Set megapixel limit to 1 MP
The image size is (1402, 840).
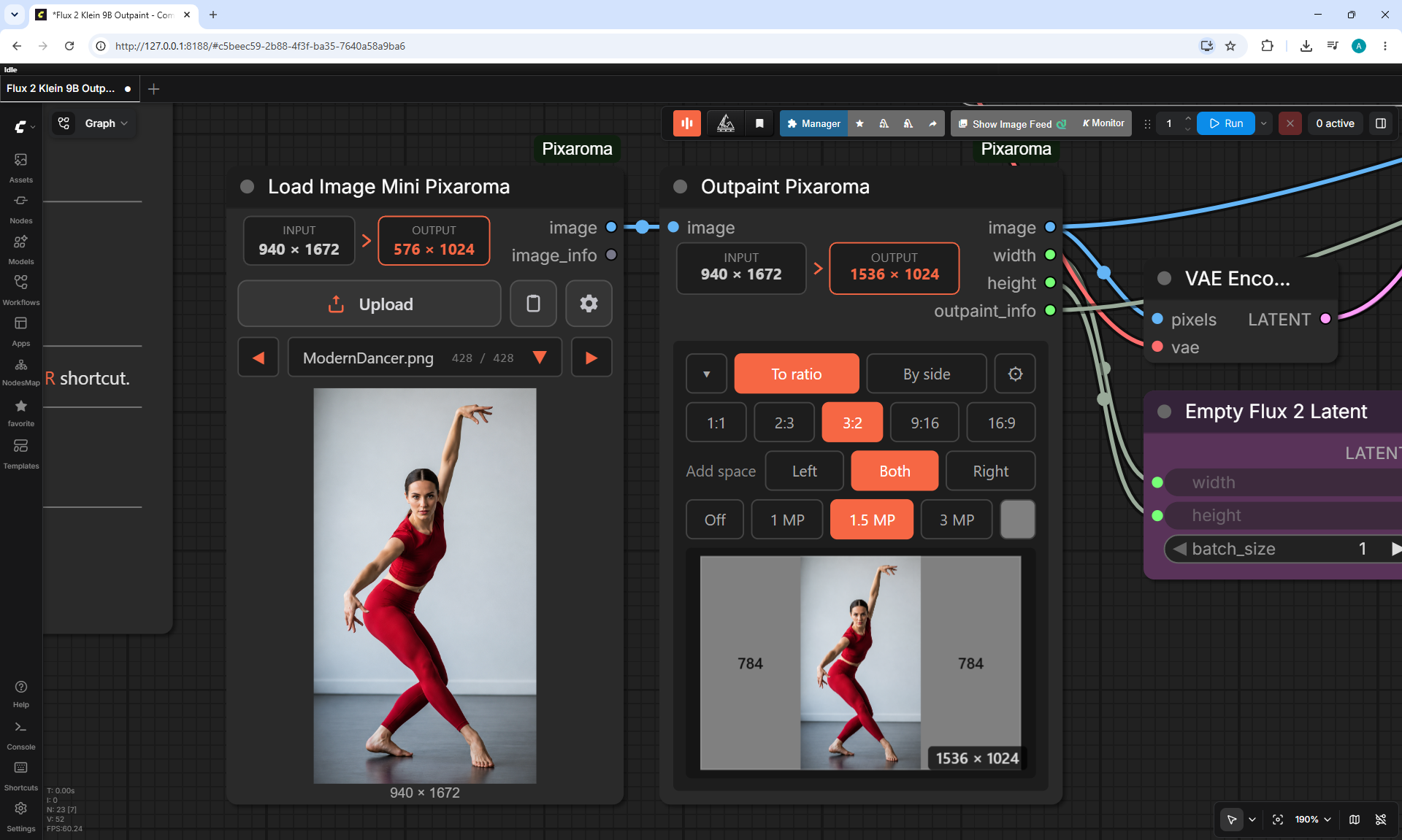pos(787,520)
